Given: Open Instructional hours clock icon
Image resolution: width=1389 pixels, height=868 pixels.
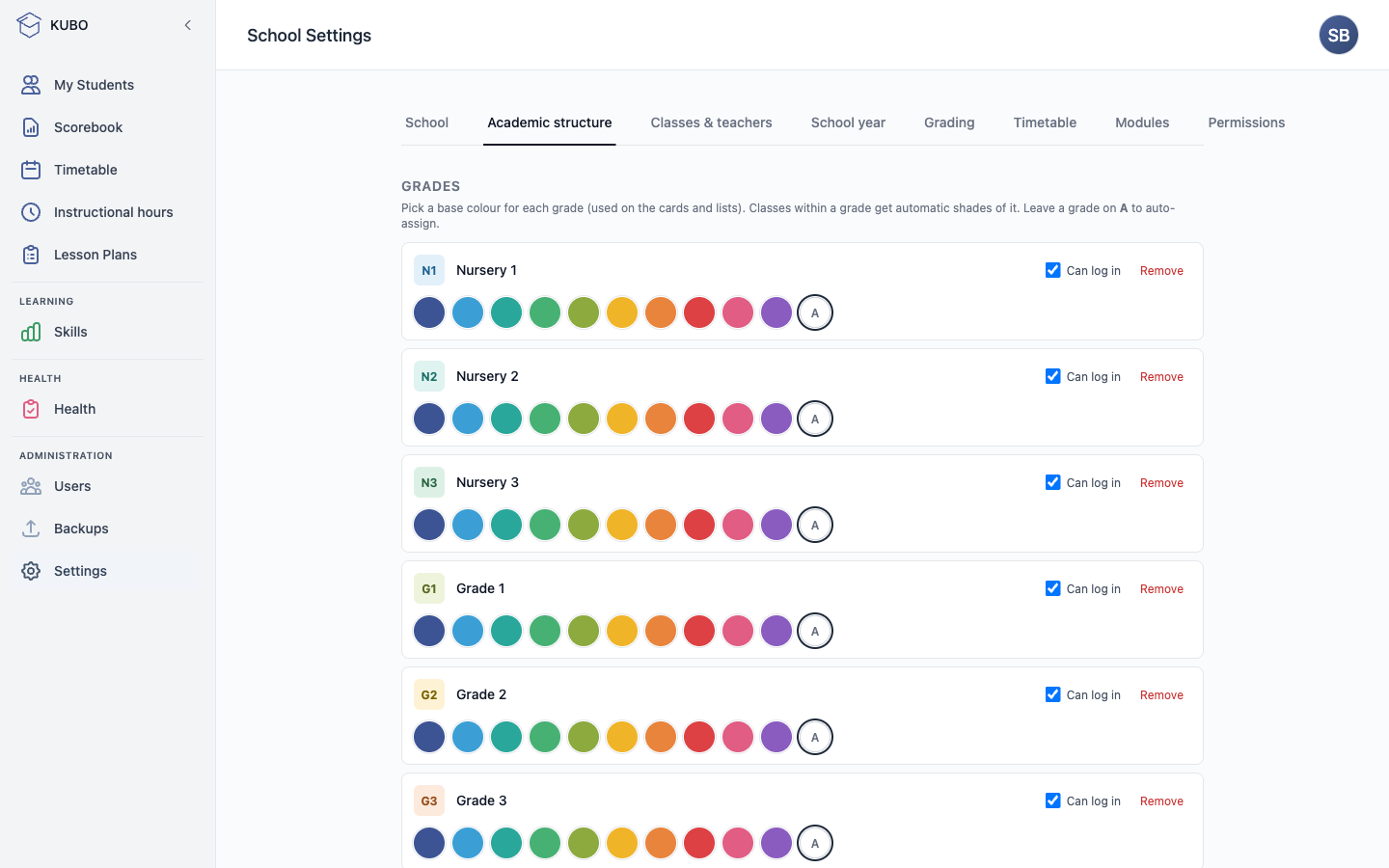Looking at the screenshot, I should coord(31,212).
